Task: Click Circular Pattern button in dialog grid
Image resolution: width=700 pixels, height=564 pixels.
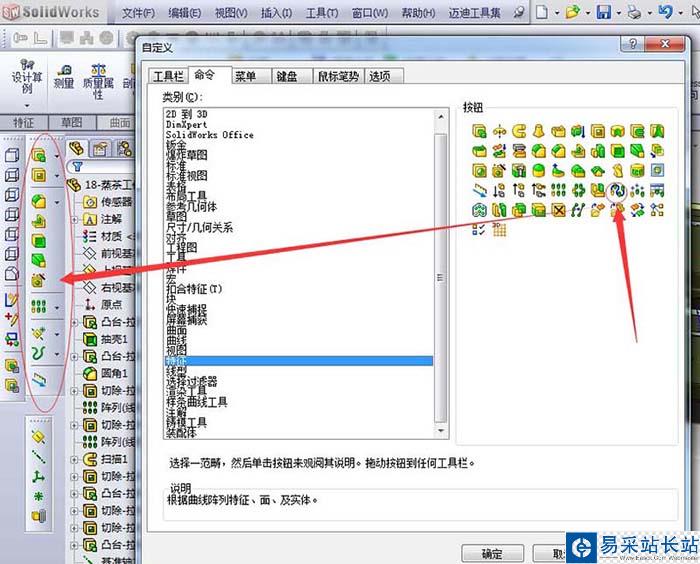Action: tap(578, 191)
